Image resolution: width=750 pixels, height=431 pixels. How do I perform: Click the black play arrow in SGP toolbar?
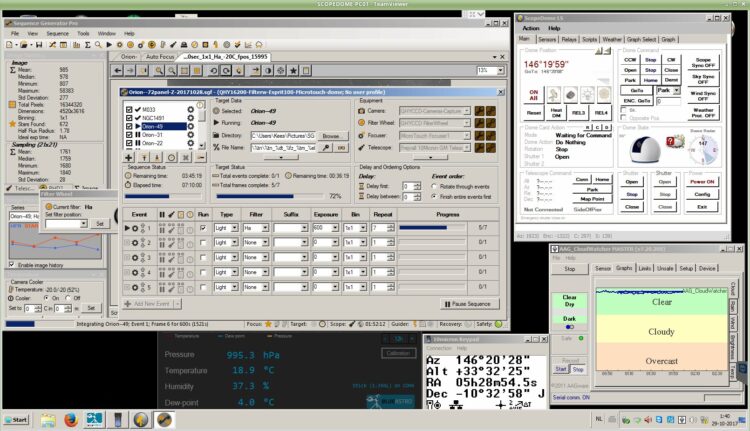coord(109,44)
